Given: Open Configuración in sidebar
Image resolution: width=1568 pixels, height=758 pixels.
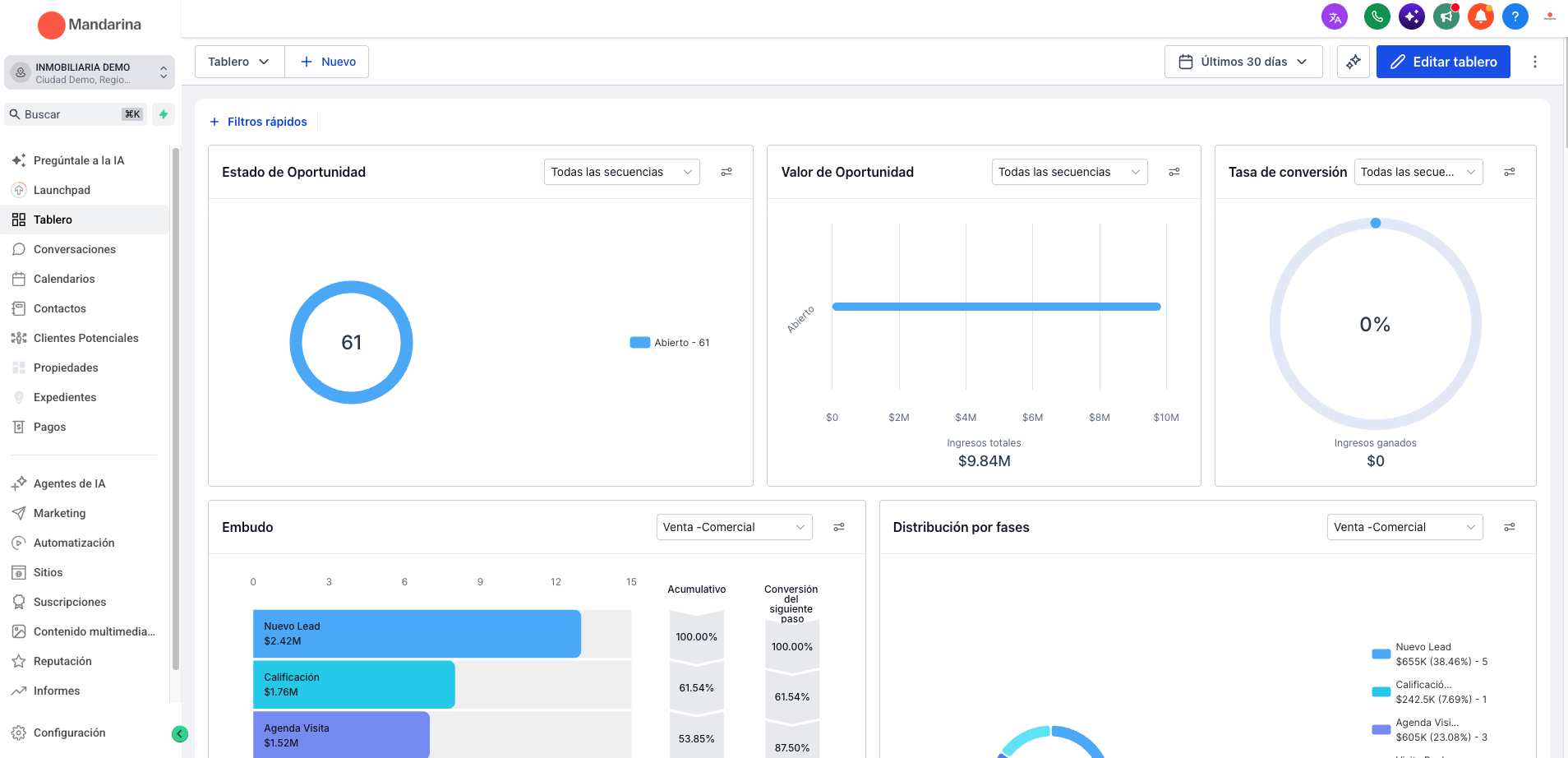Looking at the screenshot, I should (86, 733).
